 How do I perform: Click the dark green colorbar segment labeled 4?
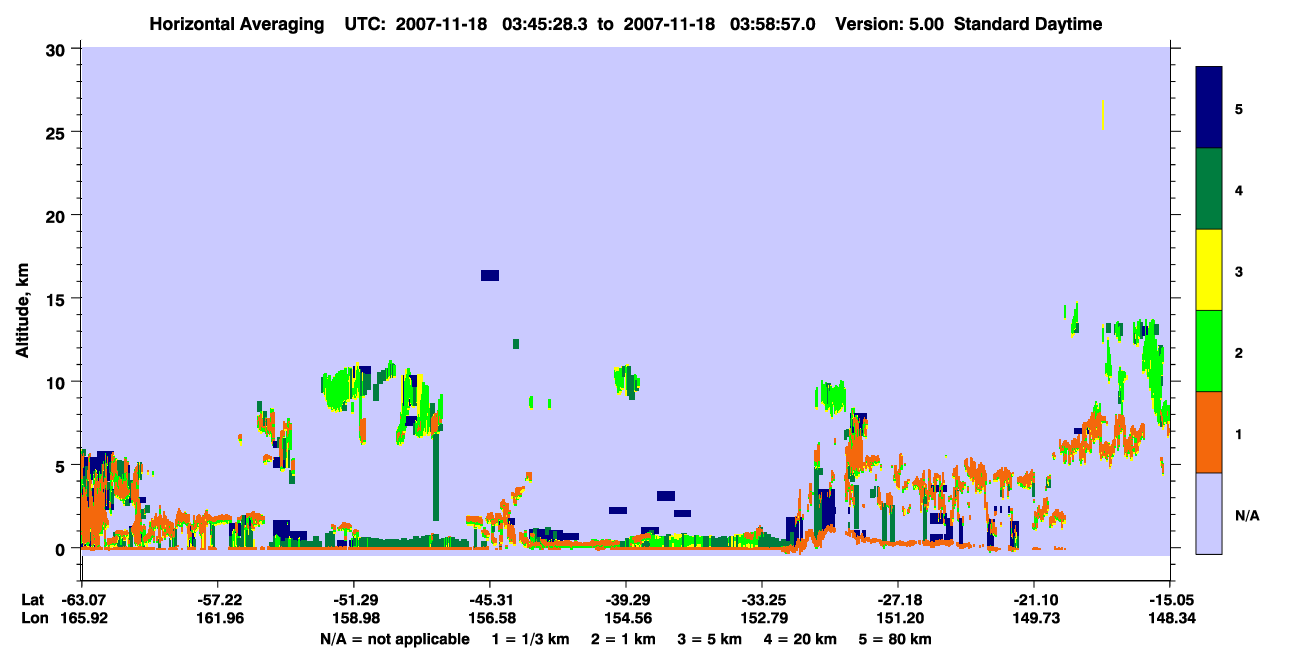coord(1209,189)
